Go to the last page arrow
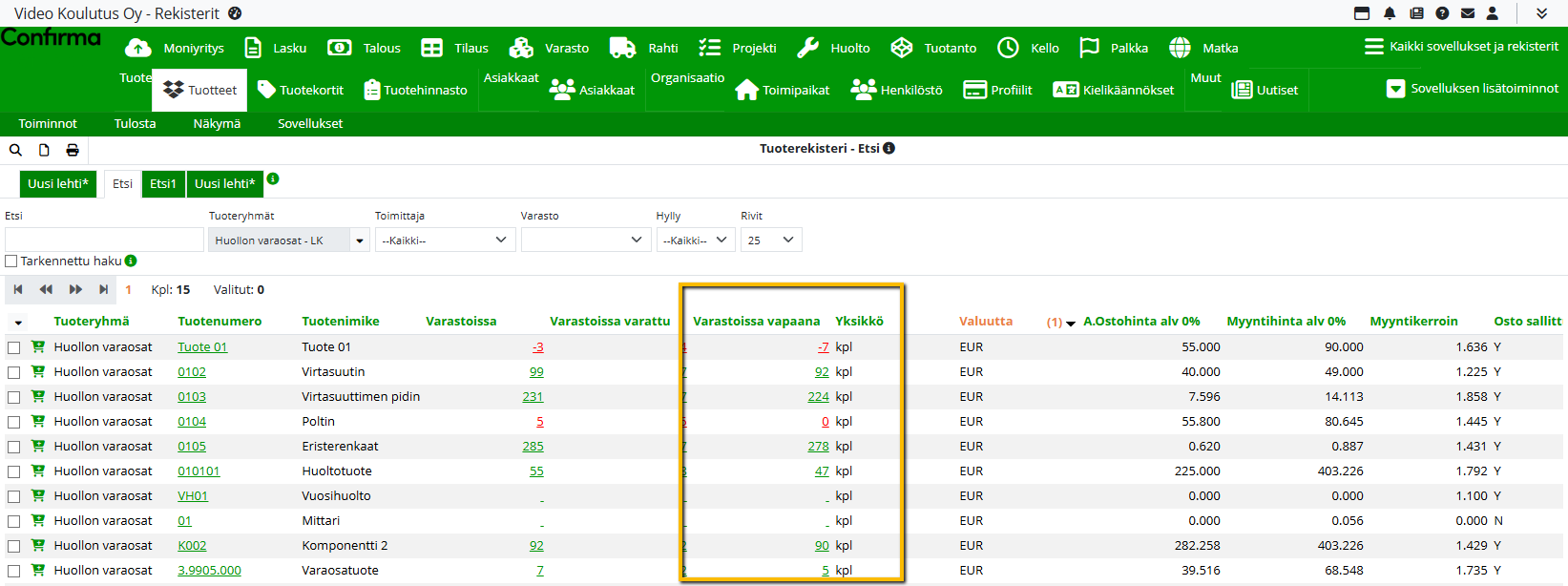 click(104, 289)
